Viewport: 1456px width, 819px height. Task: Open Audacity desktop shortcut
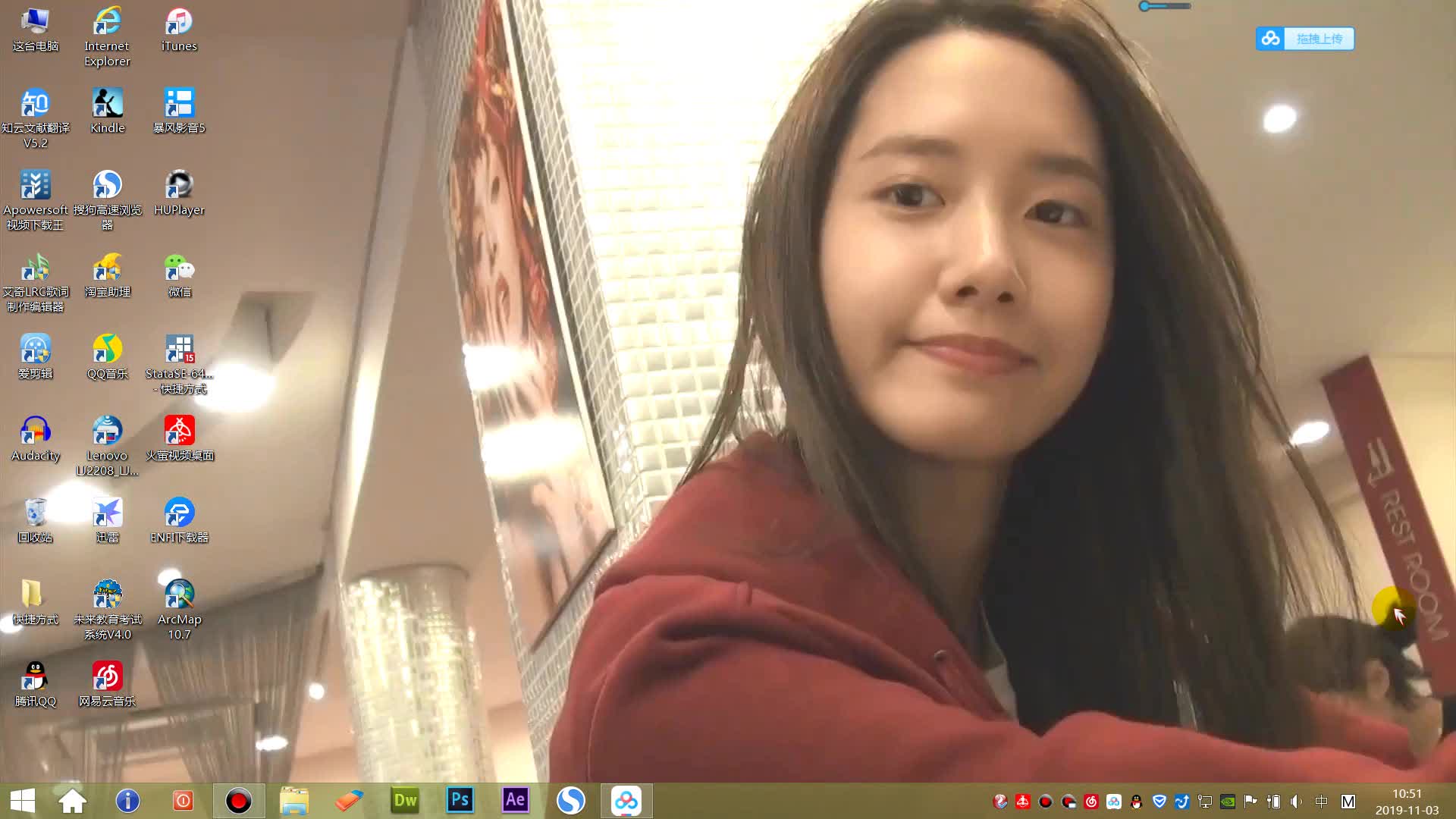(x=35, y=438)
